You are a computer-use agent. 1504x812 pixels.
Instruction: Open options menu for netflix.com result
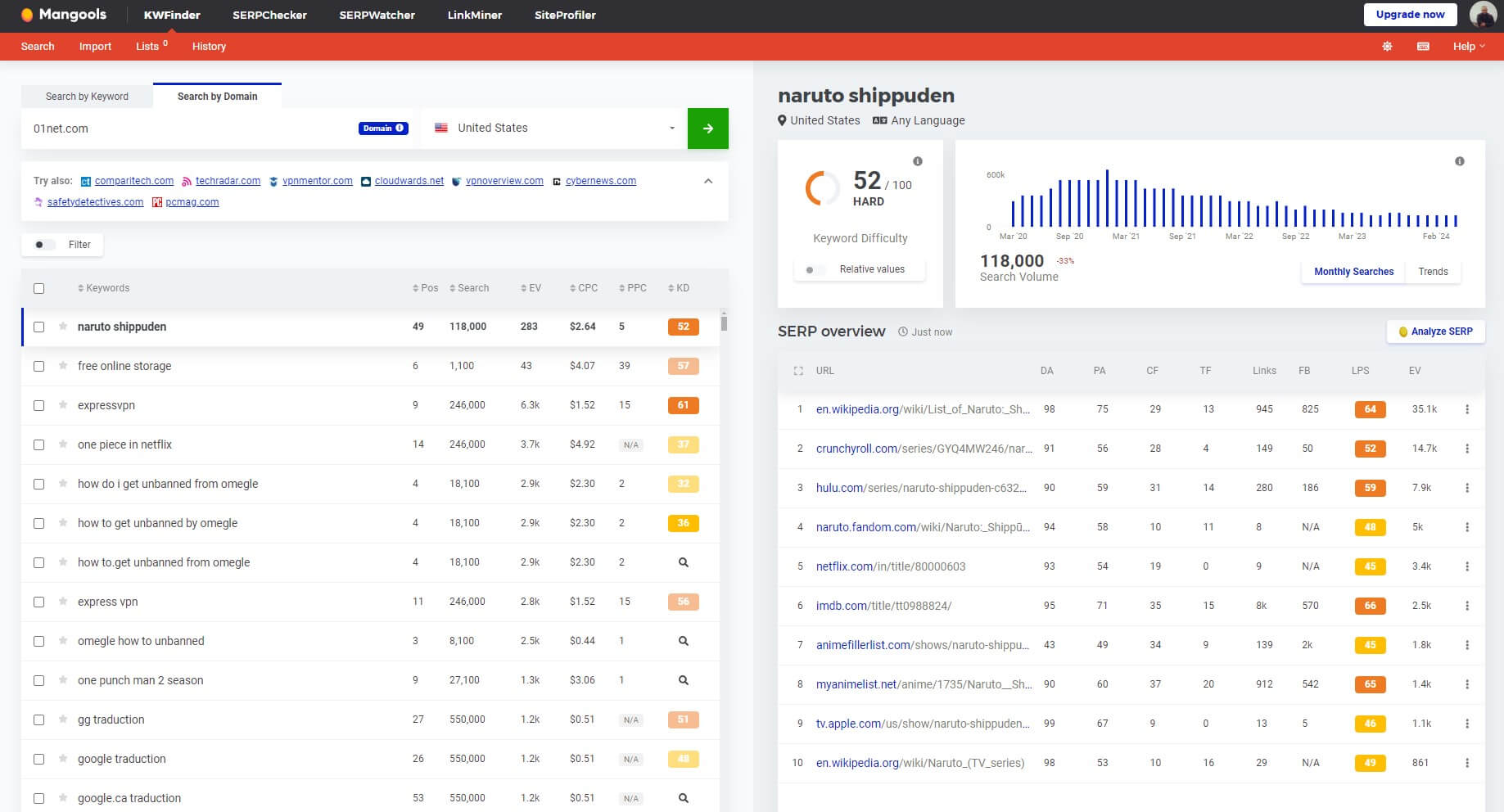1467,566
